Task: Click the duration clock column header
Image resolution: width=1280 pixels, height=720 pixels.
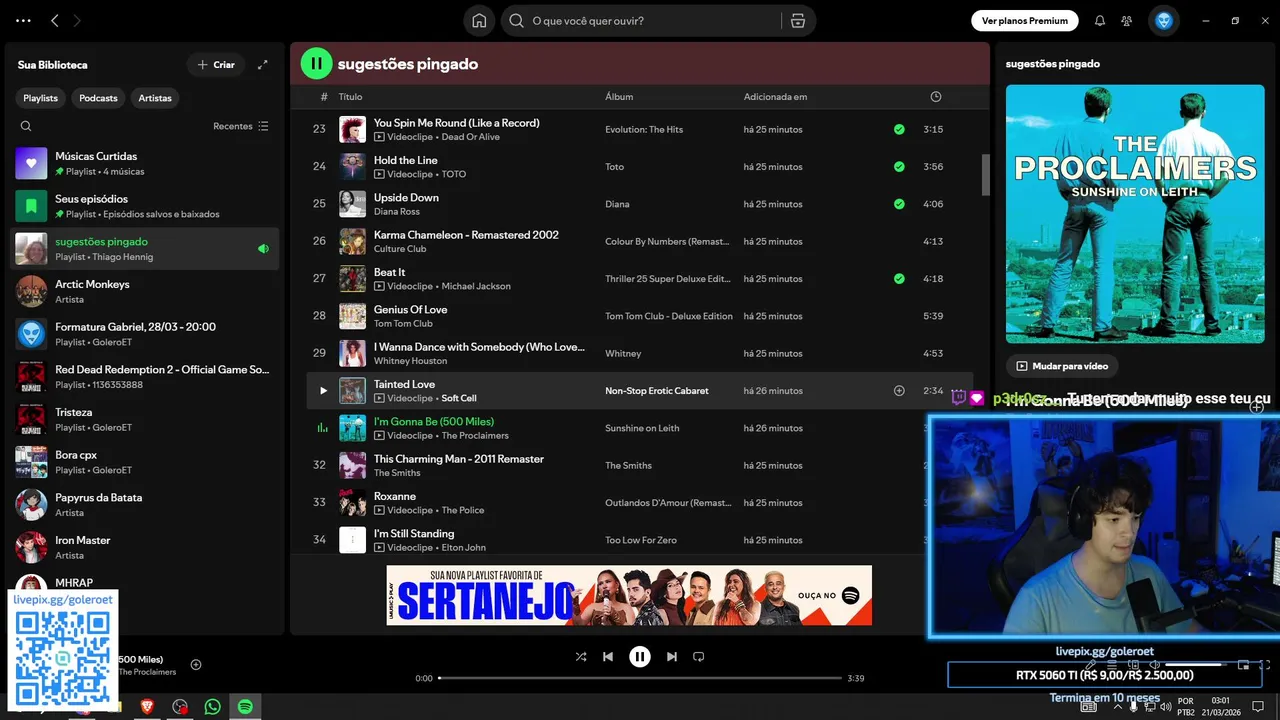Action: pyautogui.click(x=936, y=97)
